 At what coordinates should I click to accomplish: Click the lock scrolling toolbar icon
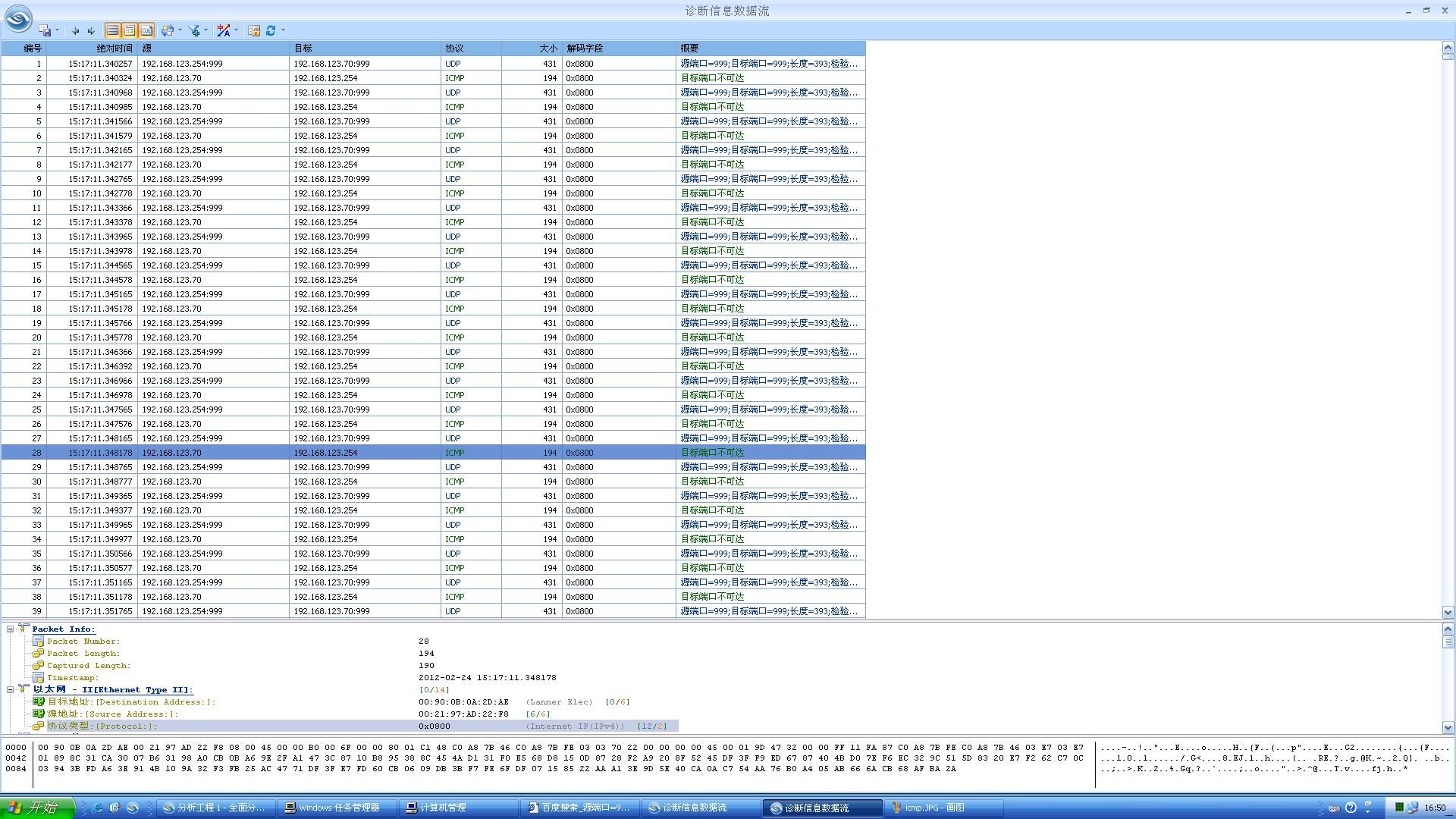coord(254,30)
